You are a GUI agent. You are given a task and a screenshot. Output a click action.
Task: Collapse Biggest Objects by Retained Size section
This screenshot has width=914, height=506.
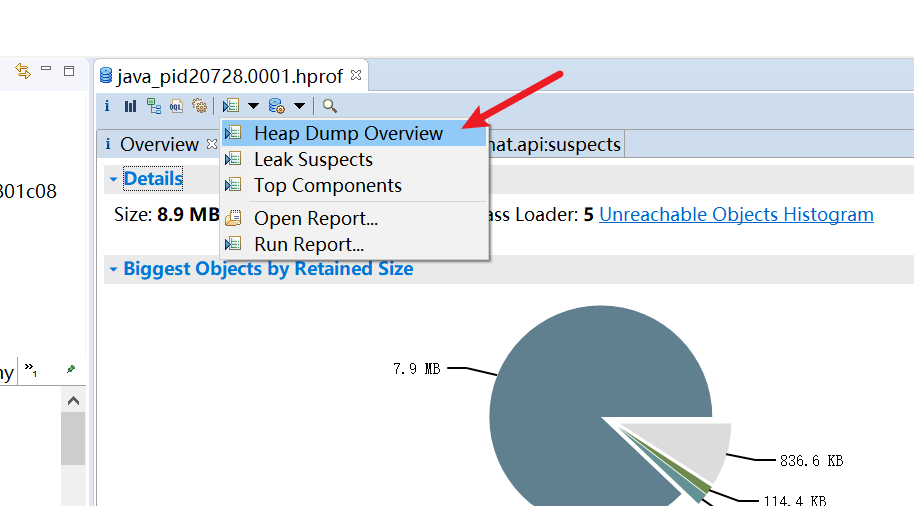(x=113, y=269)
